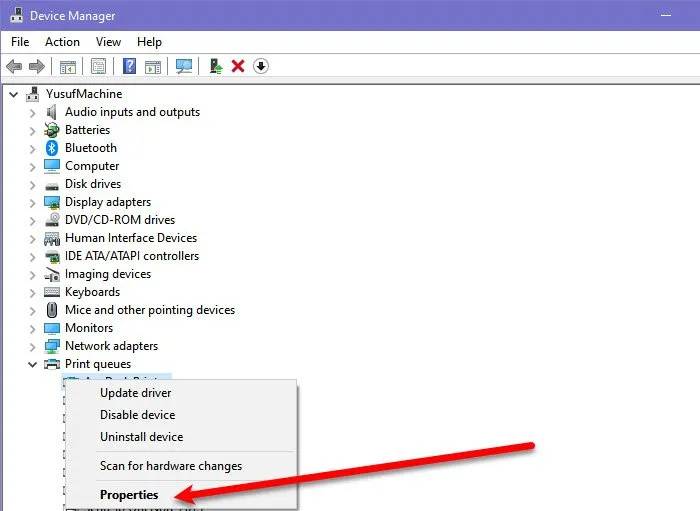
Task: Click Scan for hardware changes monitor icon
Action: tap(184, 66)
